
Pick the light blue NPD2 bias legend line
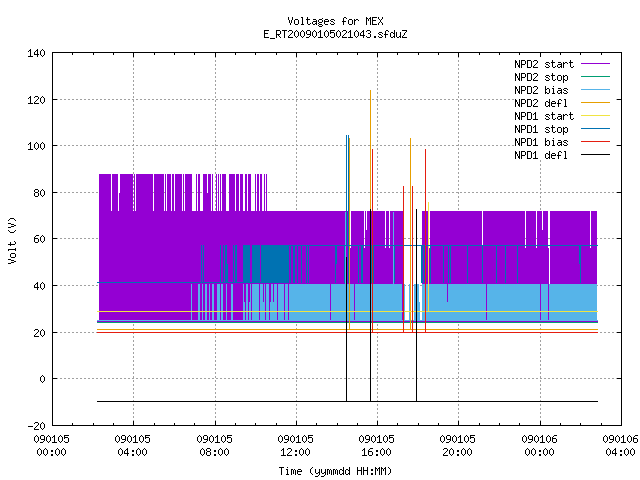pos(595,89)
